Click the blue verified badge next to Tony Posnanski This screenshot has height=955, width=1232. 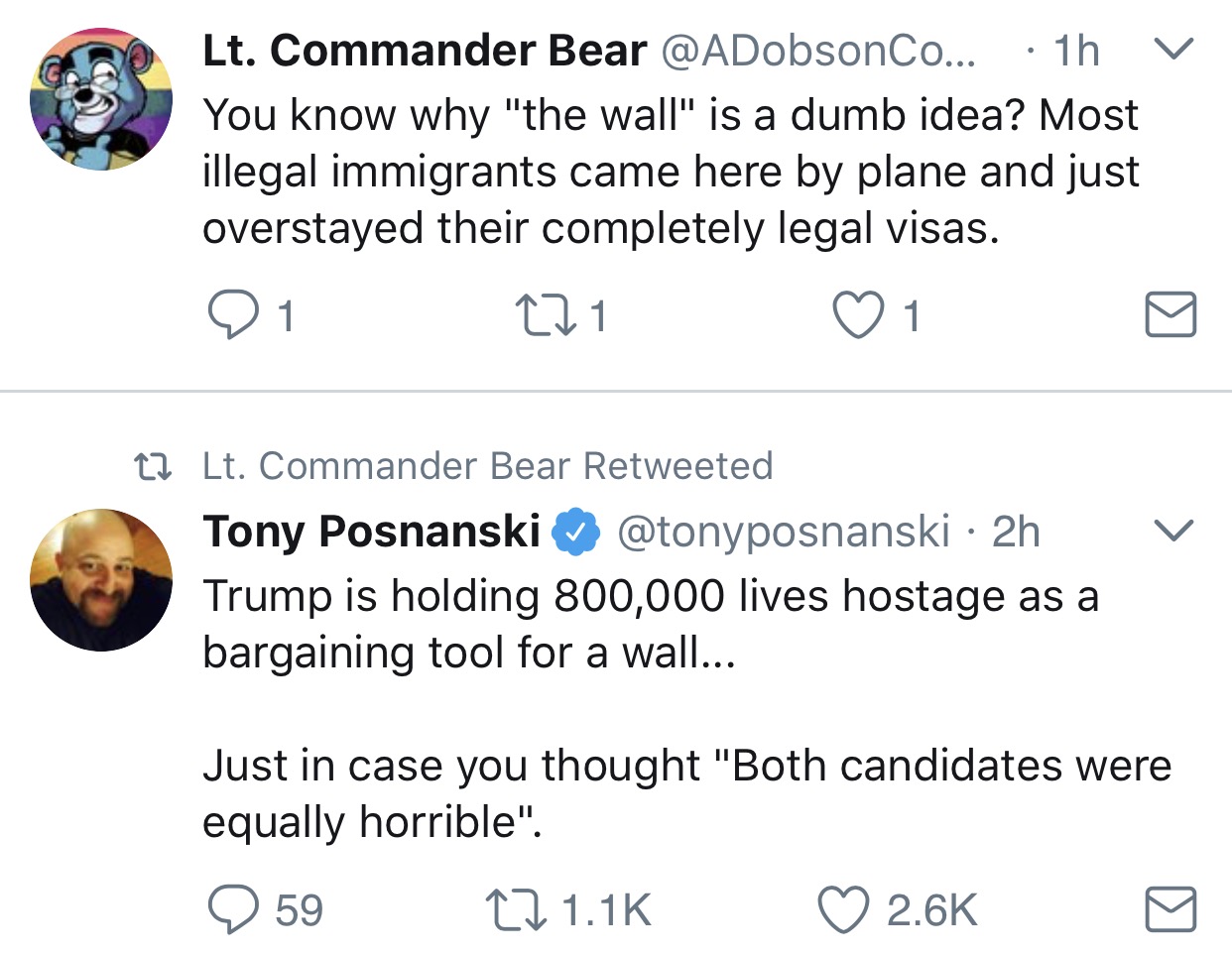point(576,533)
